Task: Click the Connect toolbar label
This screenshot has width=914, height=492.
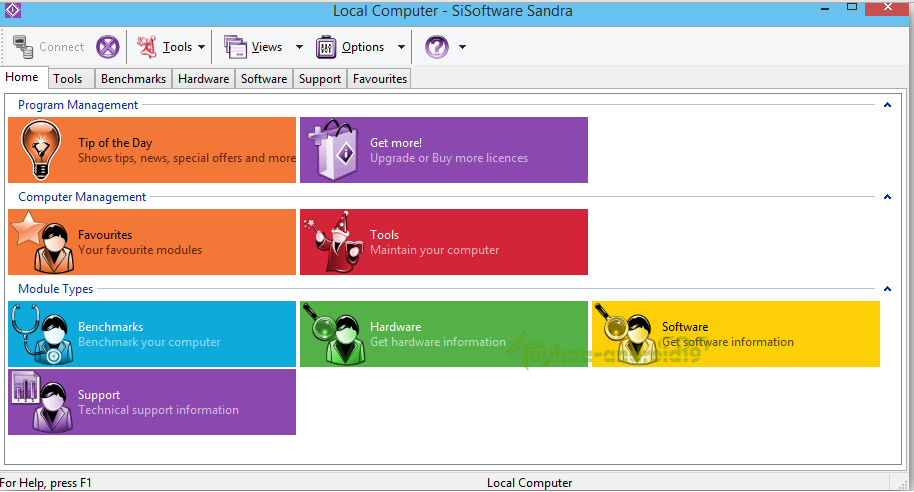Action: 62,47
